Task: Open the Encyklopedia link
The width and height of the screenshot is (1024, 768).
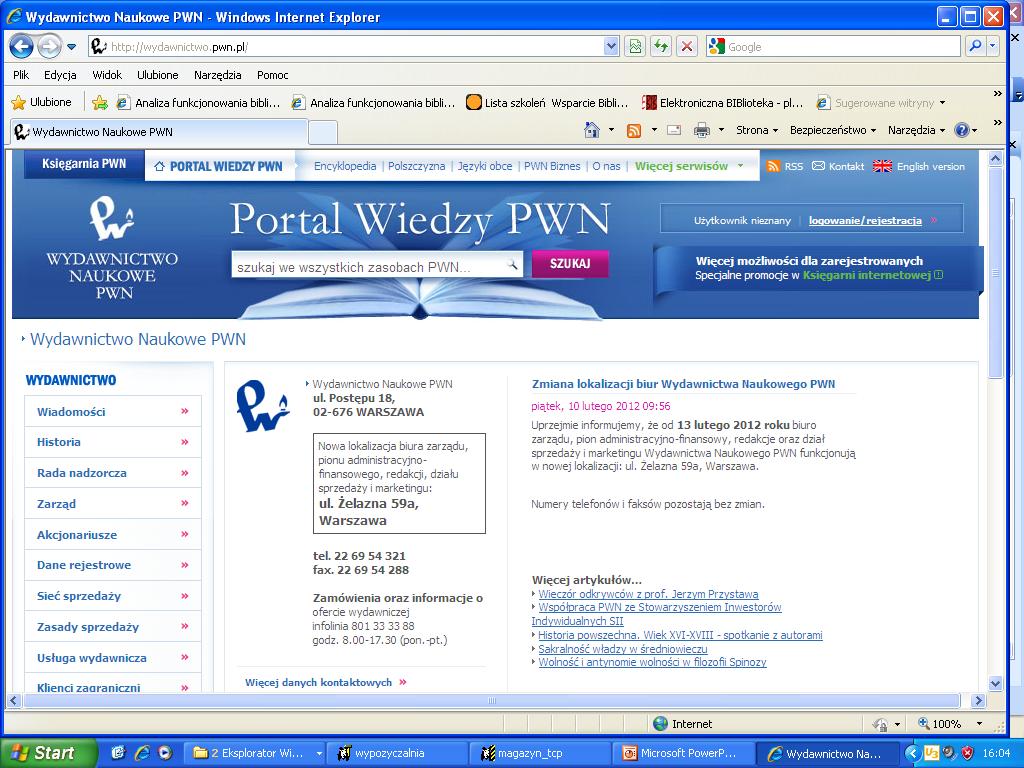Action: pos(345,166)
